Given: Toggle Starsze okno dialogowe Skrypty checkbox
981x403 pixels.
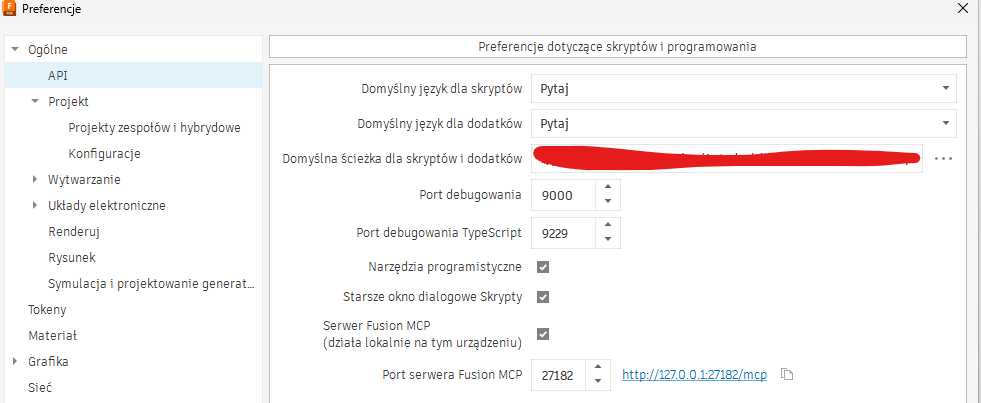Looking at the screenshot, I should (542, 297).
